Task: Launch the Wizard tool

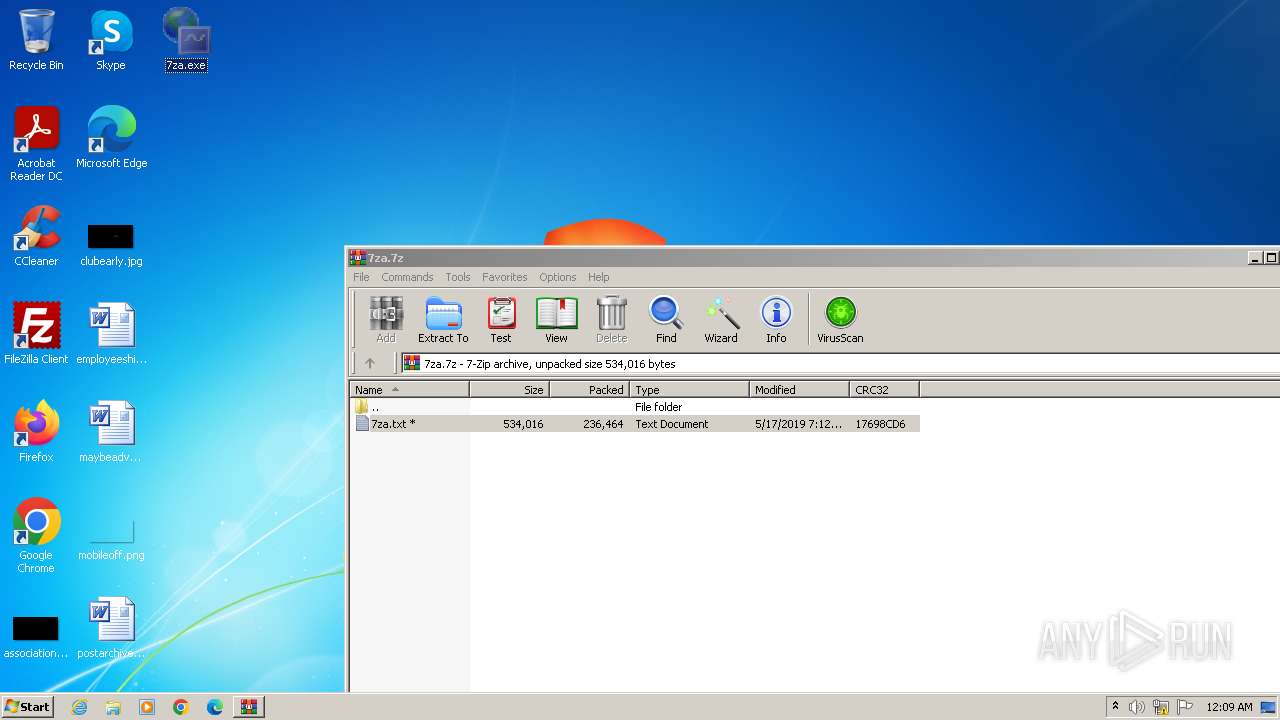Action: pyautogui.click(x=721, y=320)
